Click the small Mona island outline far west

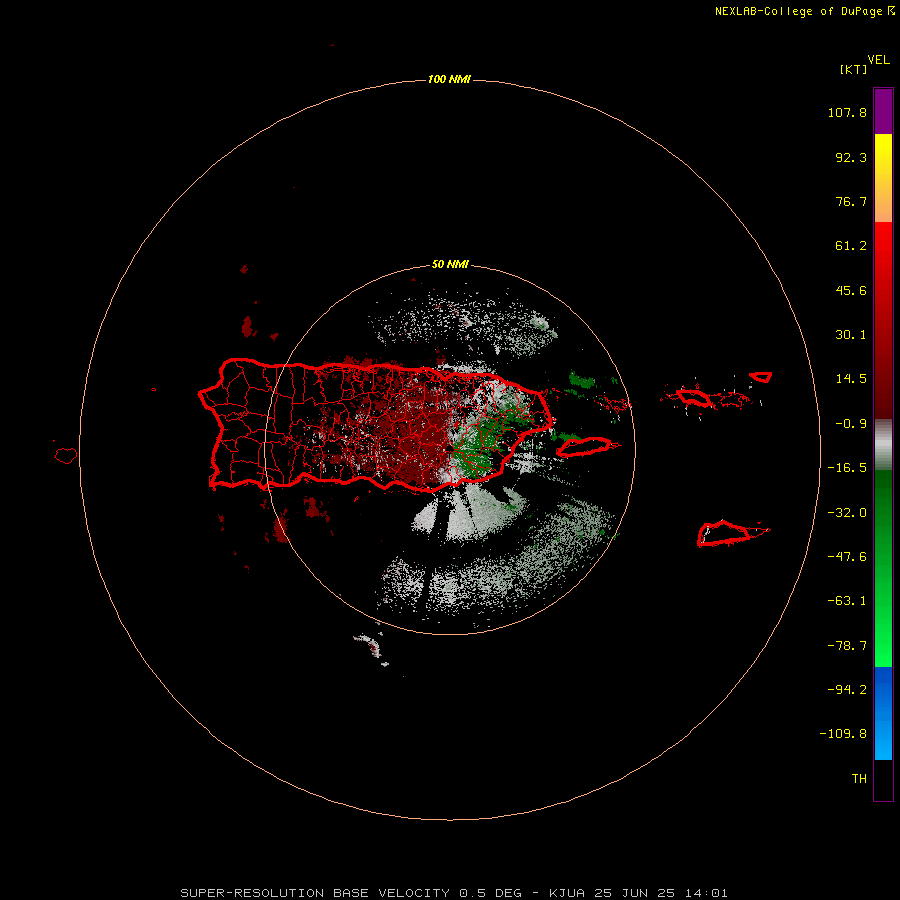(66, 456)
